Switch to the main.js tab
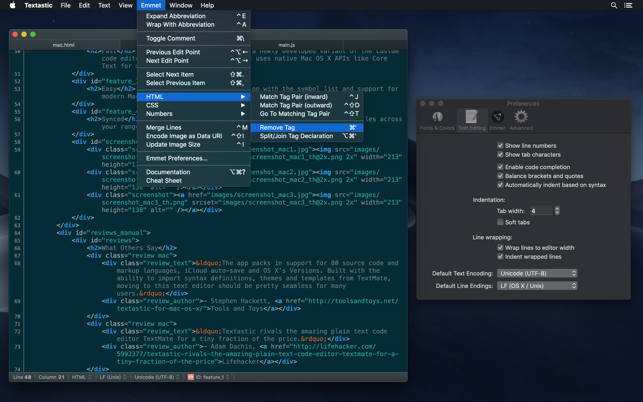 tap(286, 45)
